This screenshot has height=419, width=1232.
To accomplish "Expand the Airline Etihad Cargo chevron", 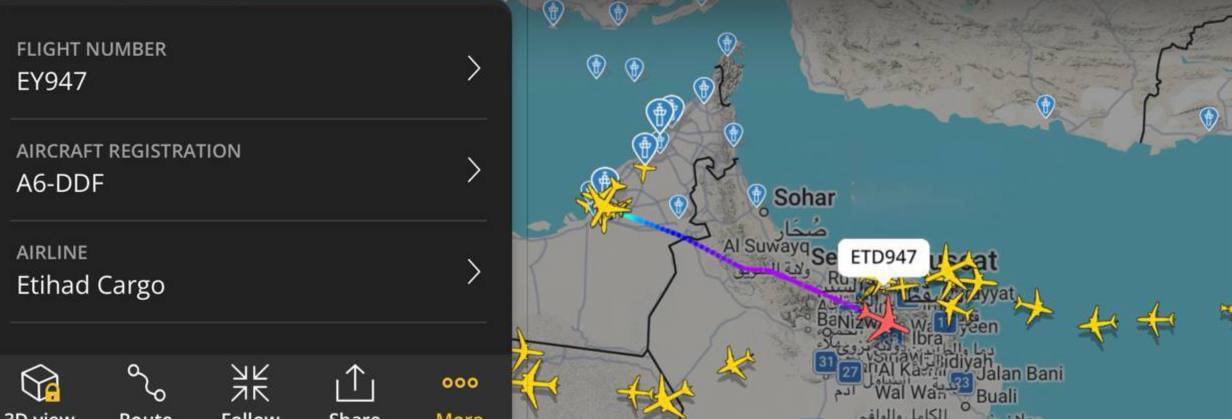I will [x=474, y=271].
